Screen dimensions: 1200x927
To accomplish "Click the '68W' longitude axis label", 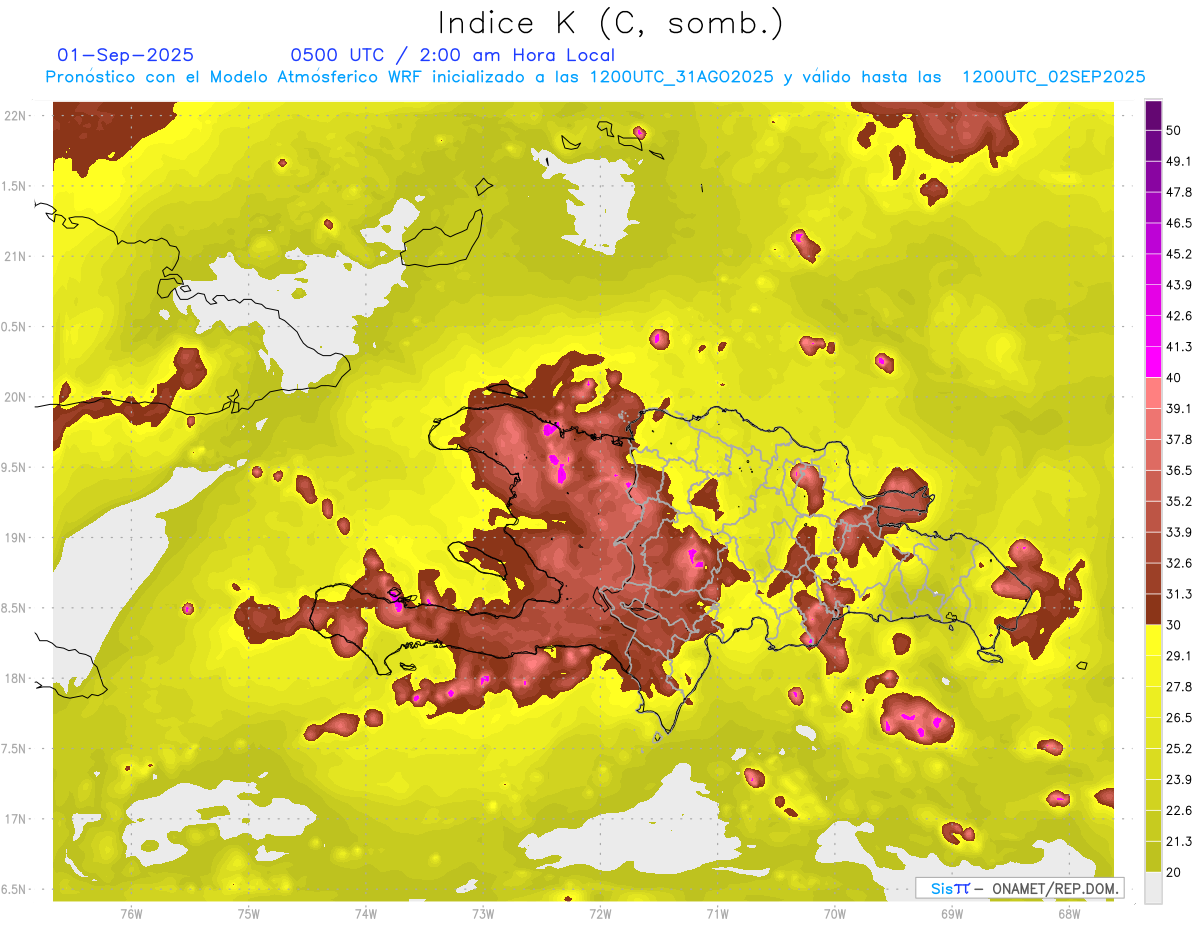I will click(x=1069, y=913).
